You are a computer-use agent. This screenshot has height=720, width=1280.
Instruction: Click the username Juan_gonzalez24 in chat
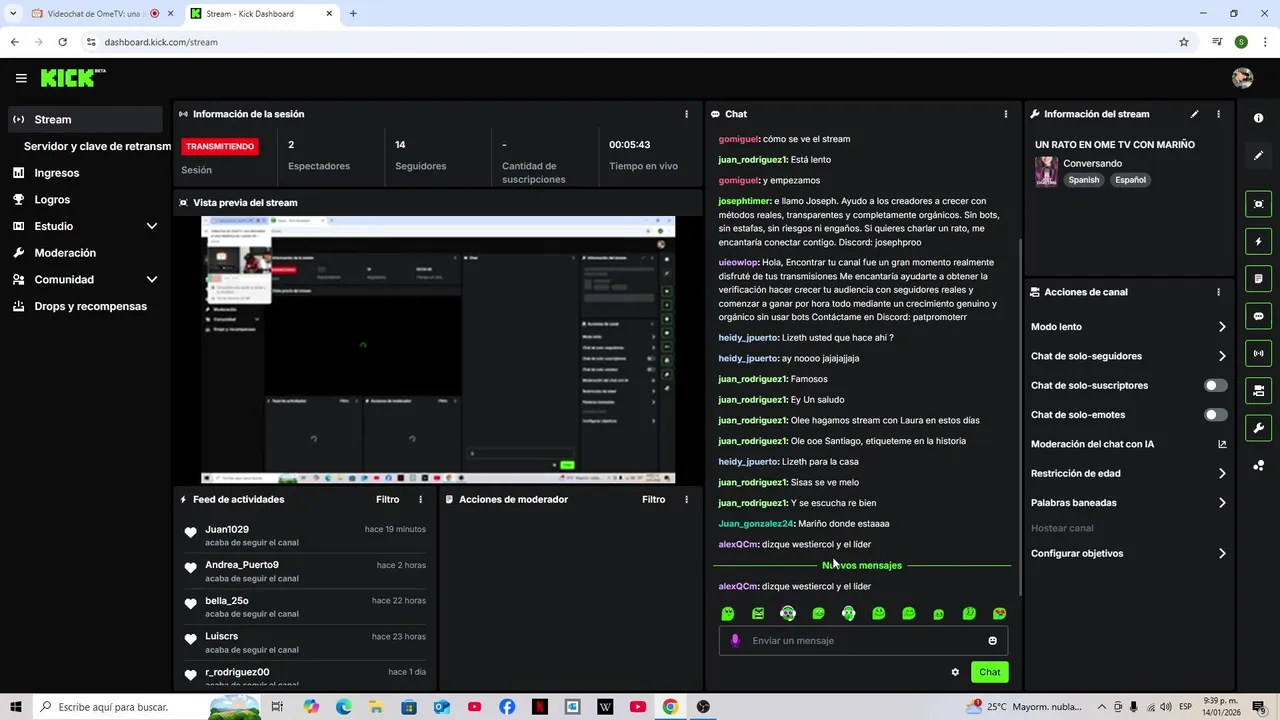click(755, 524)
